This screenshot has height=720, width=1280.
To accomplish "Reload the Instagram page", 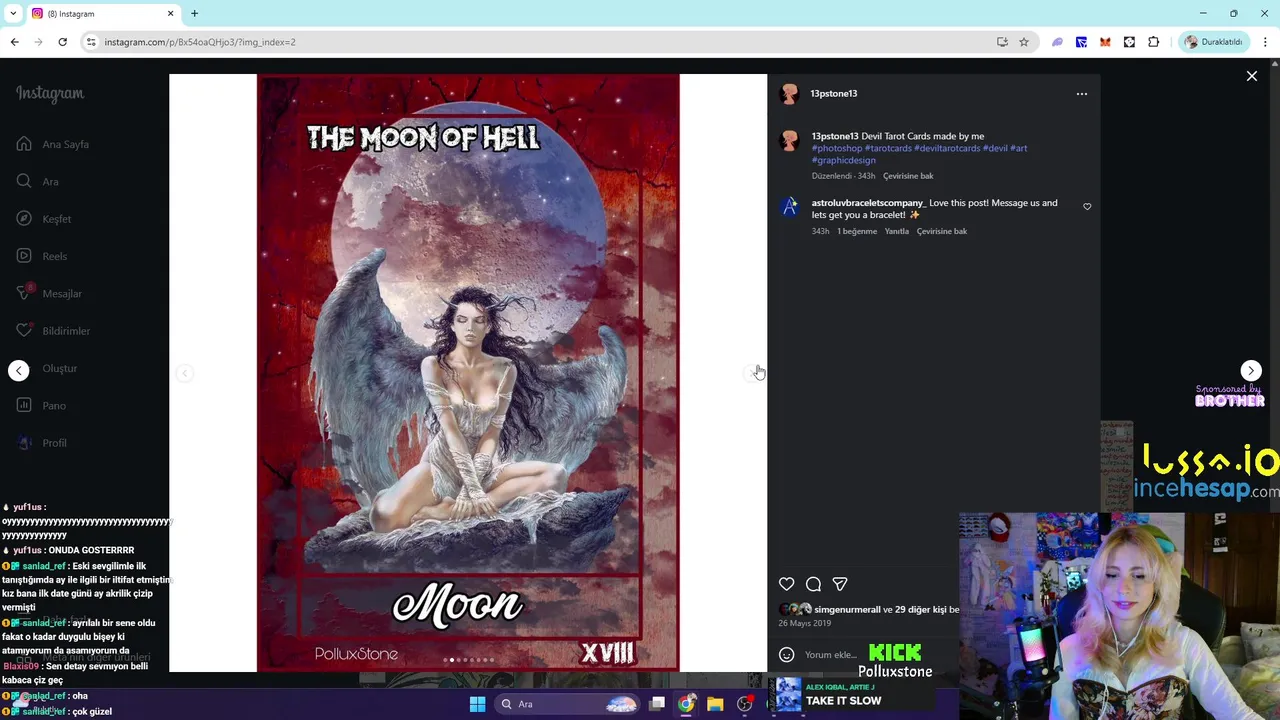I will click(x=62, y=42).
